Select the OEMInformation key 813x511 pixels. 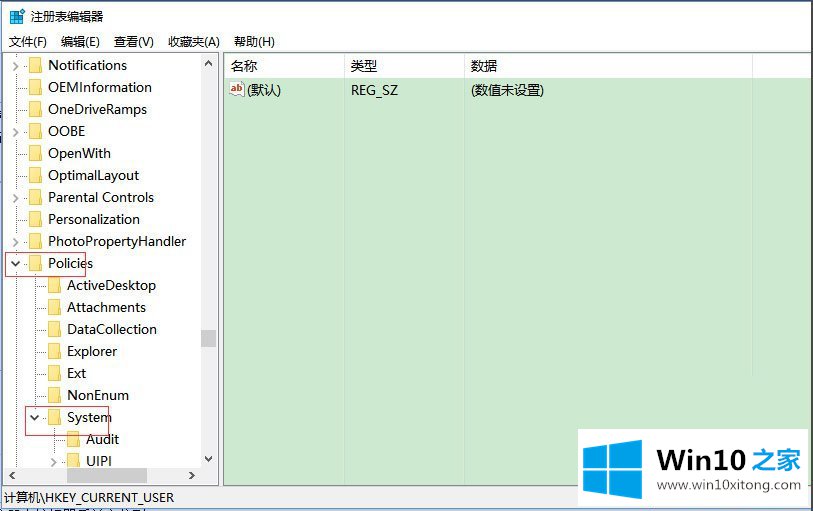tap(100, 87)
